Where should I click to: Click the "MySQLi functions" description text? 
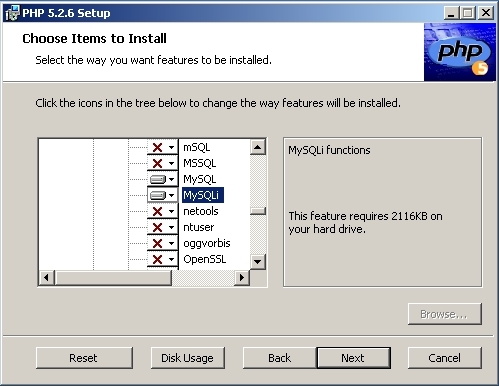tap(329, 150)
